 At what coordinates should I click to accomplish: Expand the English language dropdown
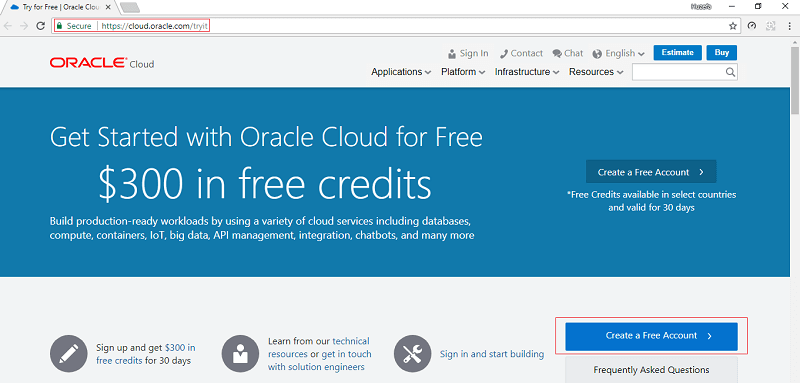point(618,53)
